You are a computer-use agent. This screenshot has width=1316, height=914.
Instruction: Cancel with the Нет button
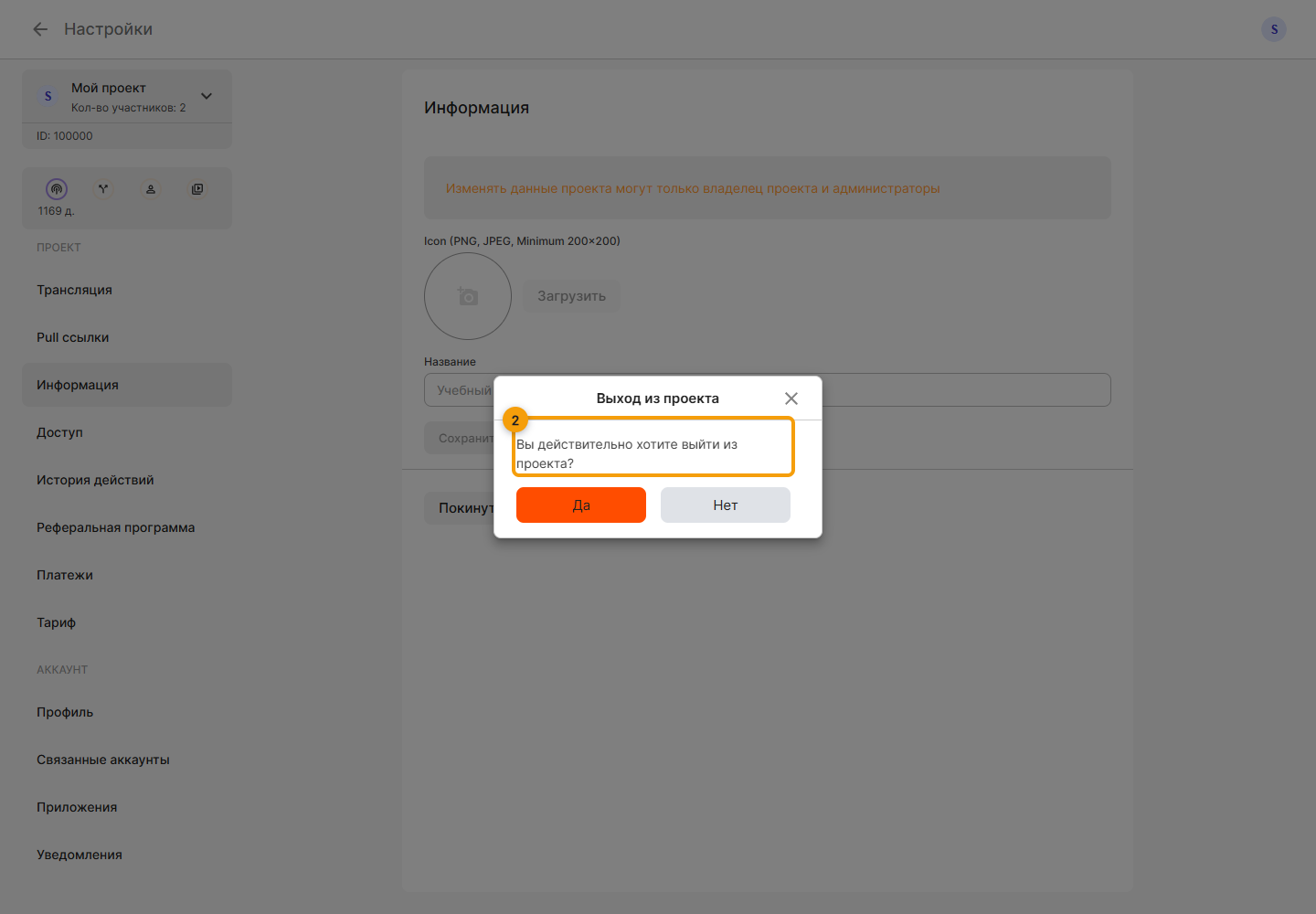tap(726, 505)
